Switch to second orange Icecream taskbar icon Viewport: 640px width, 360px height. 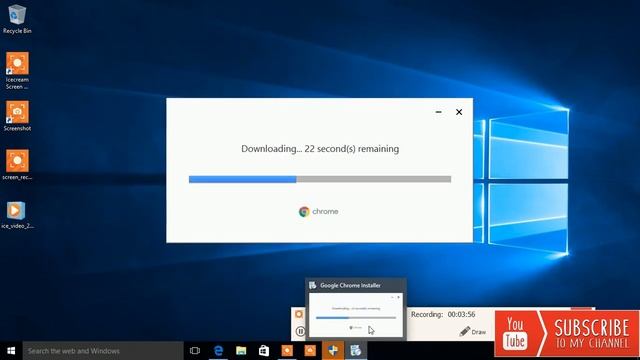pyautogui.click(x=310, y=351)
